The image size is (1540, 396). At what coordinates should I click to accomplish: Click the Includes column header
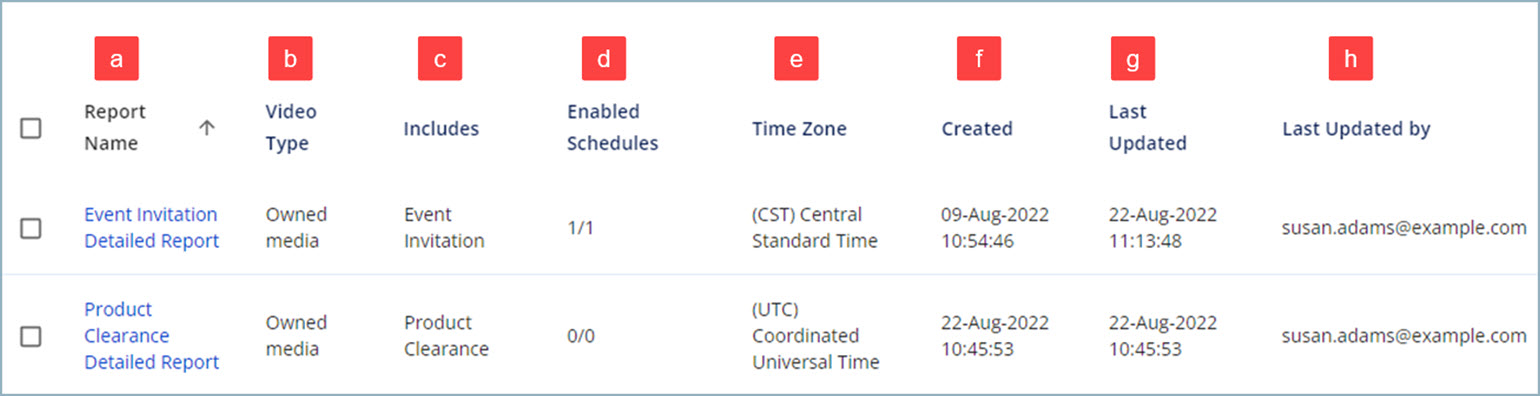tap(441, 128)
